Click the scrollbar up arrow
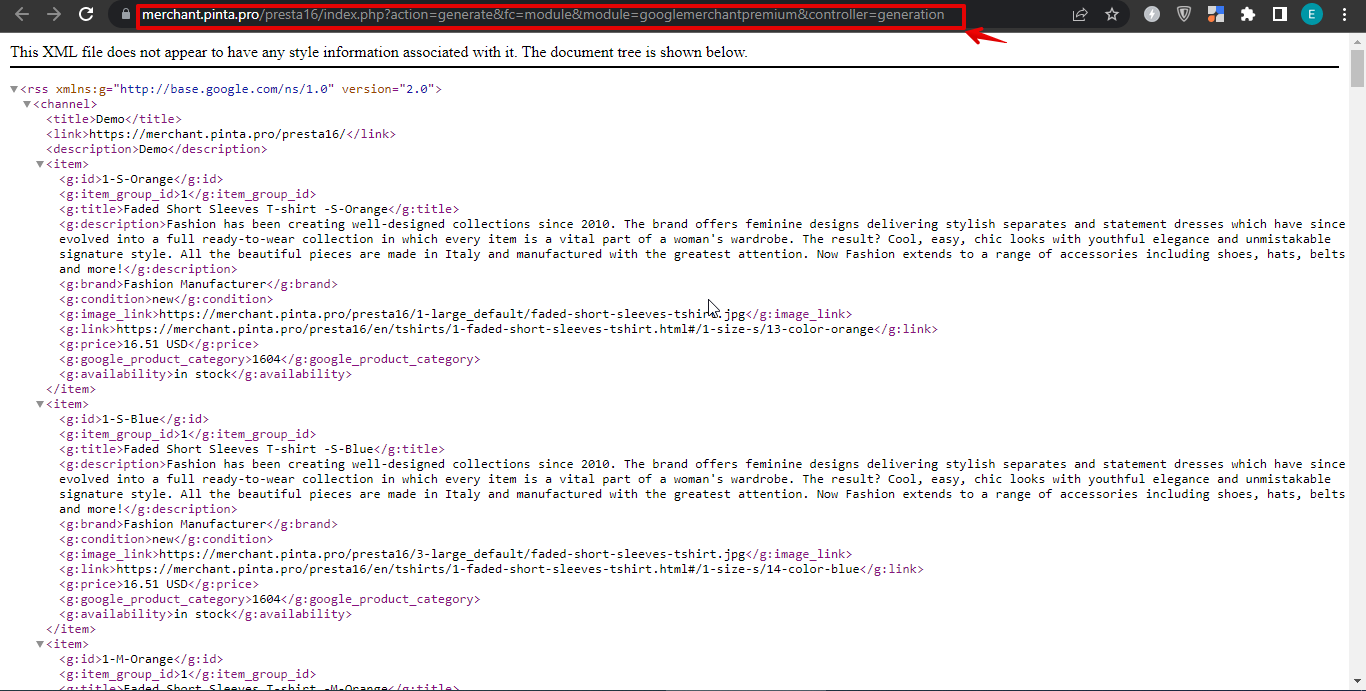The image size is (1366, 691). (1357, 41)
